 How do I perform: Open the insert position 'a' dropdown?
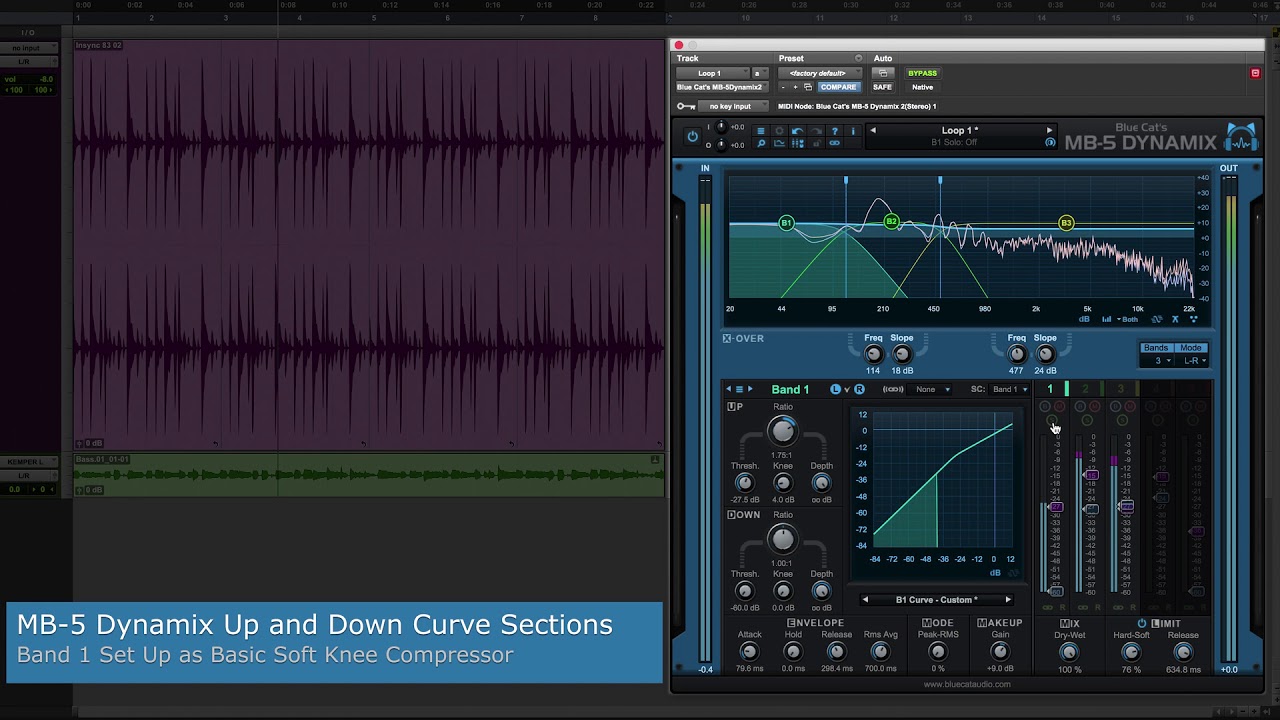point(760,73)
